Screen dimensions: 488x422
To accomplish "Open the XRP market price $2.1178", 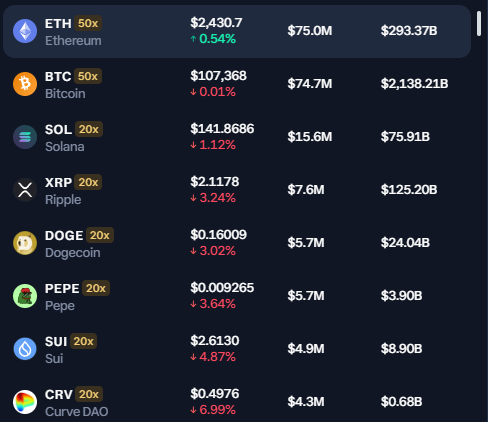I will pos(215,182).
